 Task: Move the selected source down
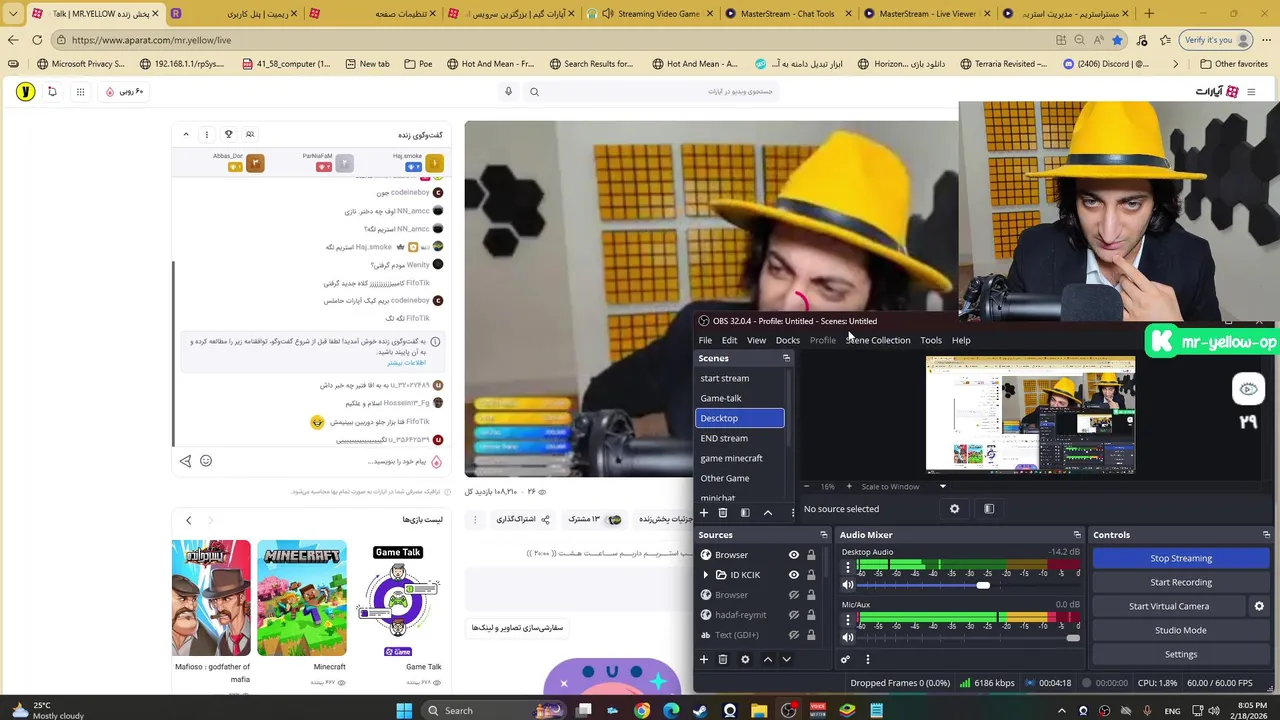[786, 660]
